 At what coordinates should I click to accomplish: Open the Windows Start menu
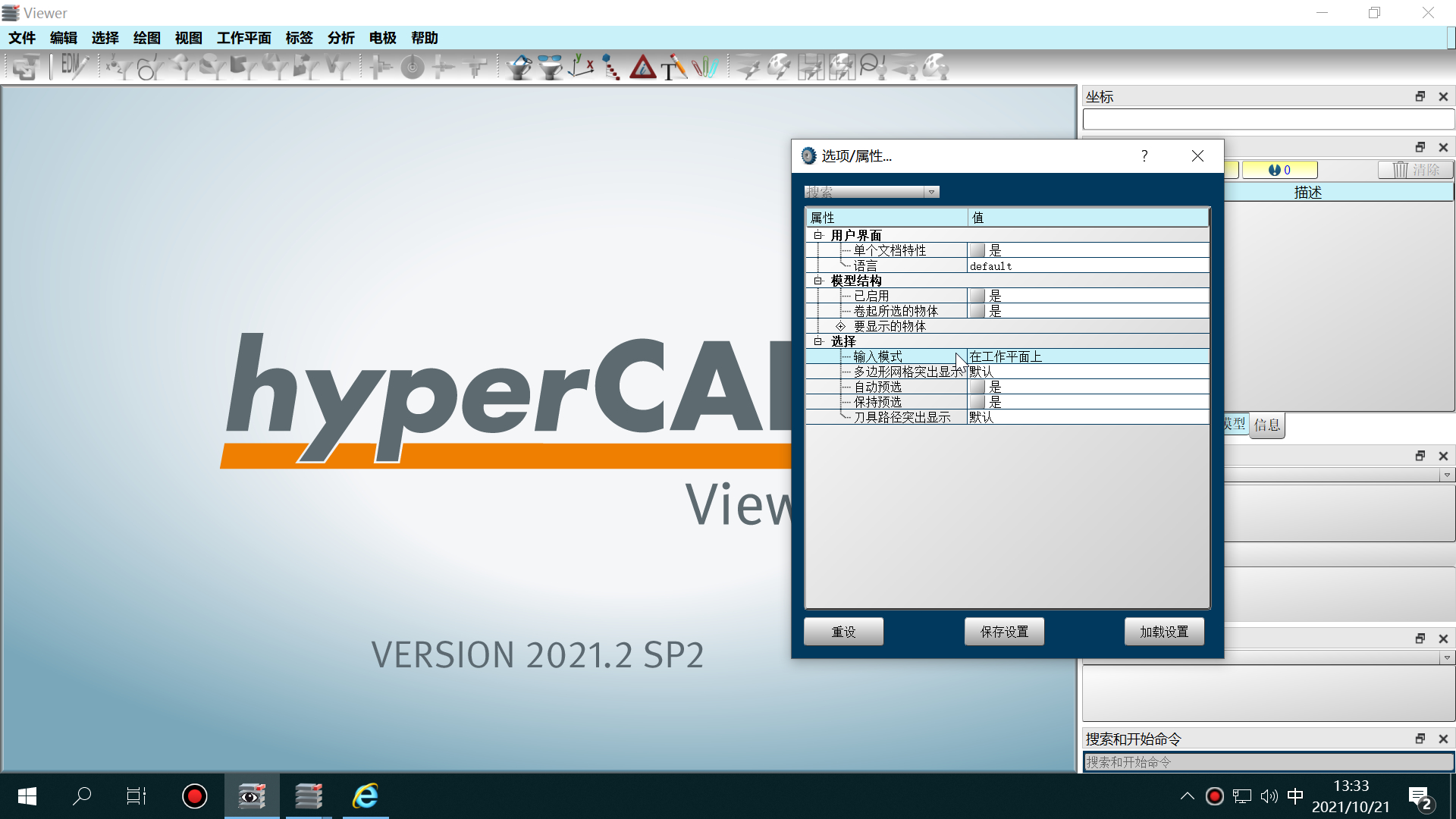27,796
